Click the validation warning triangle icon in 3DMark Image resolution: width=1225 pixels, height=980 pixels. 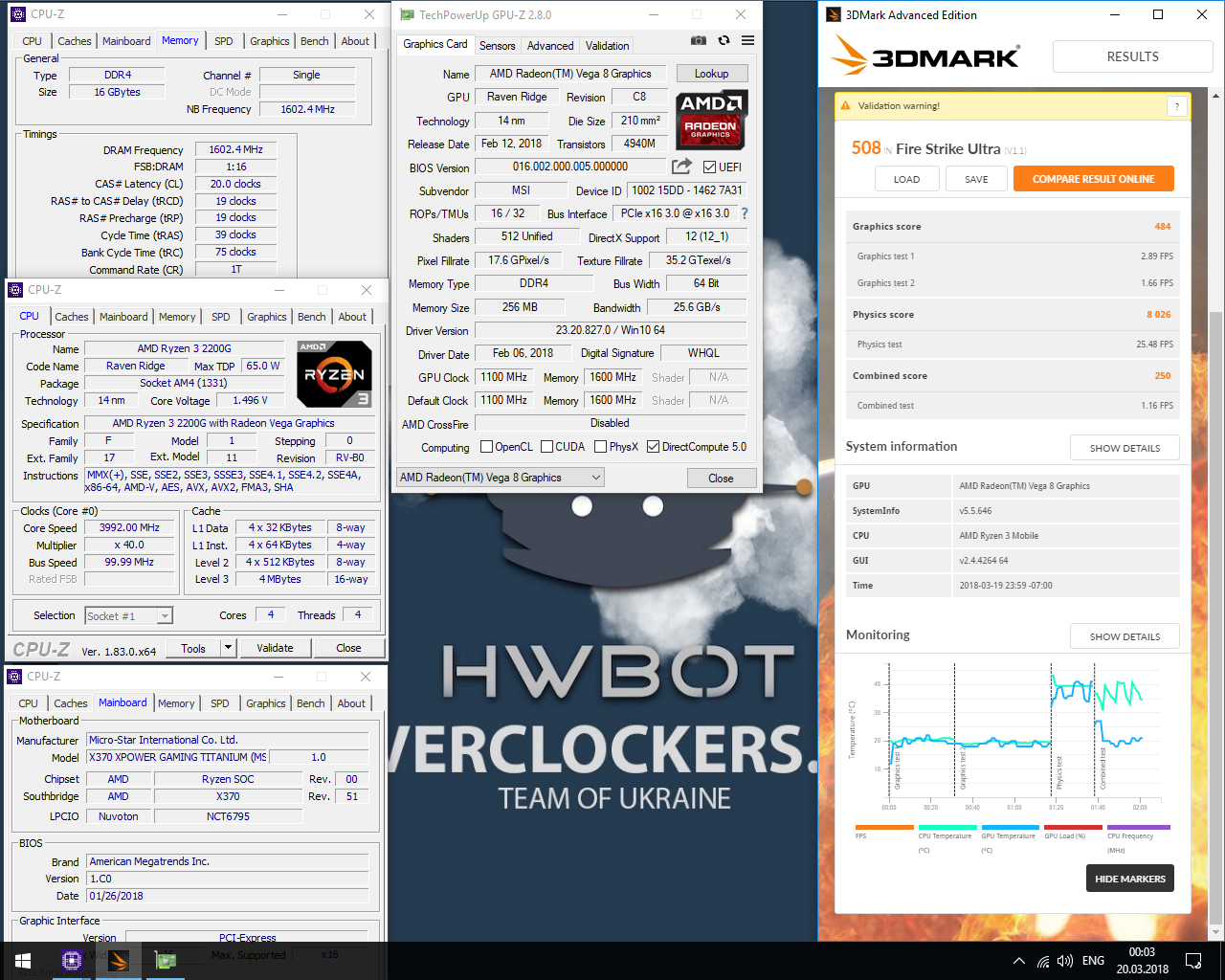(x=845, y=105)
